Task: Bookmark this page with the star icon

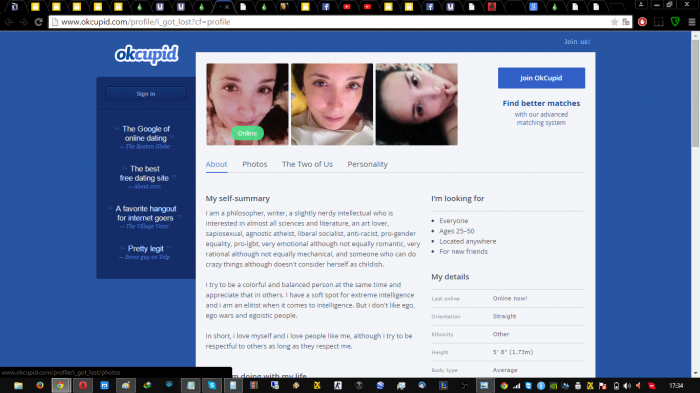Action: pyautogui.click(x=614, y=22)
